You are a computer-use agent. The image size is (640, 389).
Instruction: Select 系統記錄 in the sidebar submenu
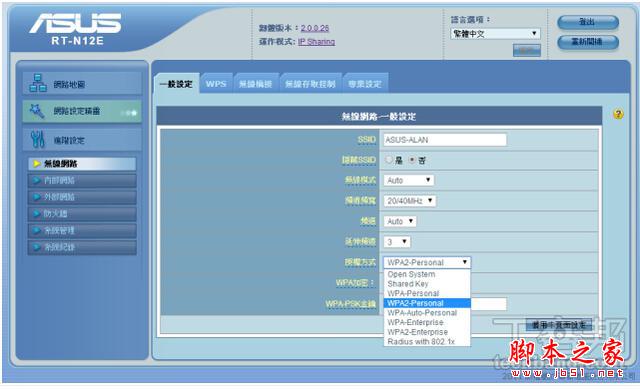pyautogui.click(x=82, y=247)
